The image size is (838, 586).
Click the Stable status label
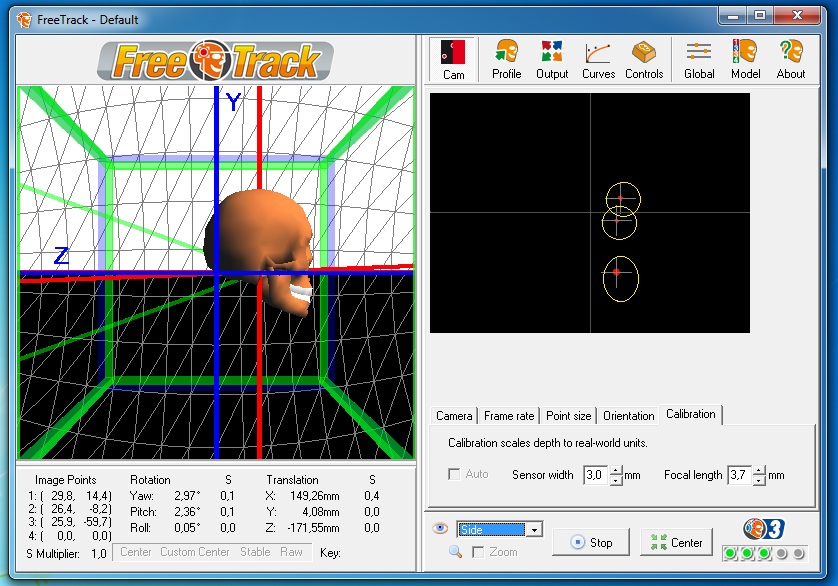[255, 552]
